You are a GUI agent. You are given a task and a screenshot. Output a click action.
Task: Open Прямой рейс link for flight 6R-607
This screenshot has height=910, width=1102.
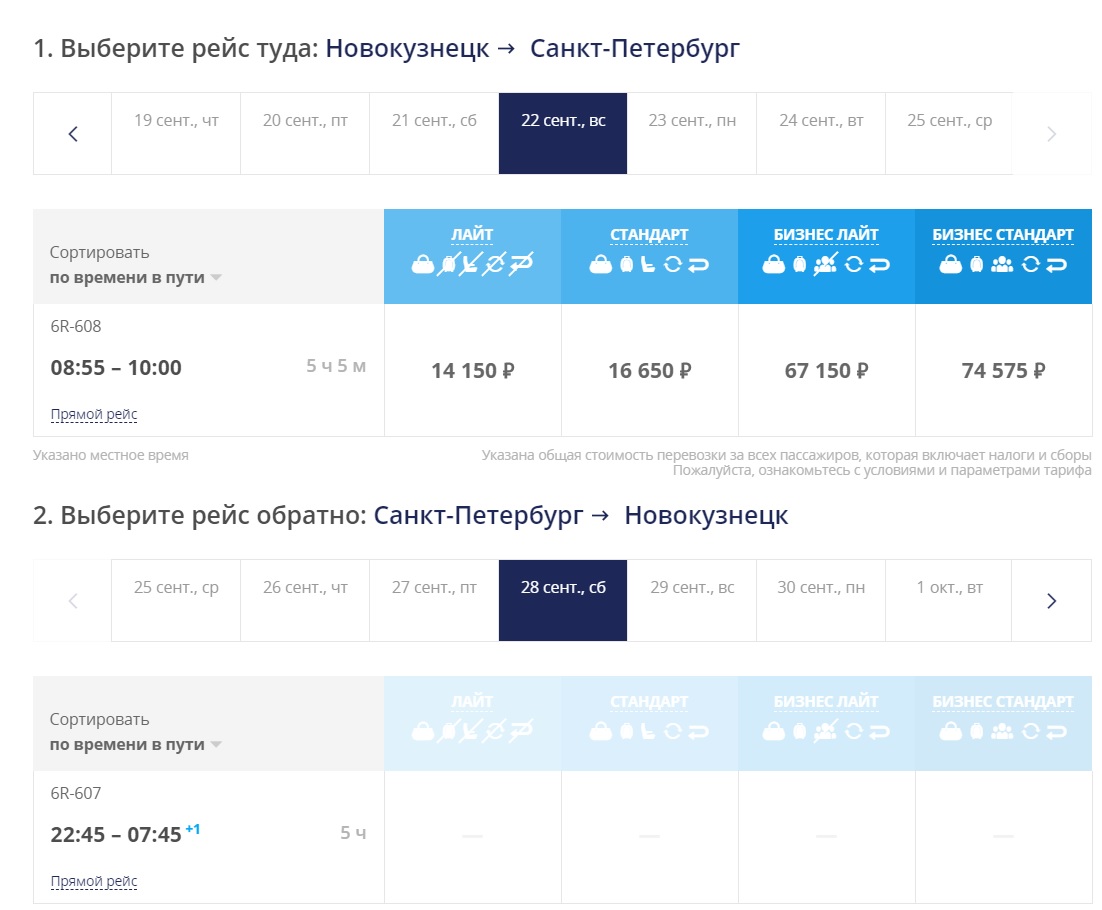94,881
